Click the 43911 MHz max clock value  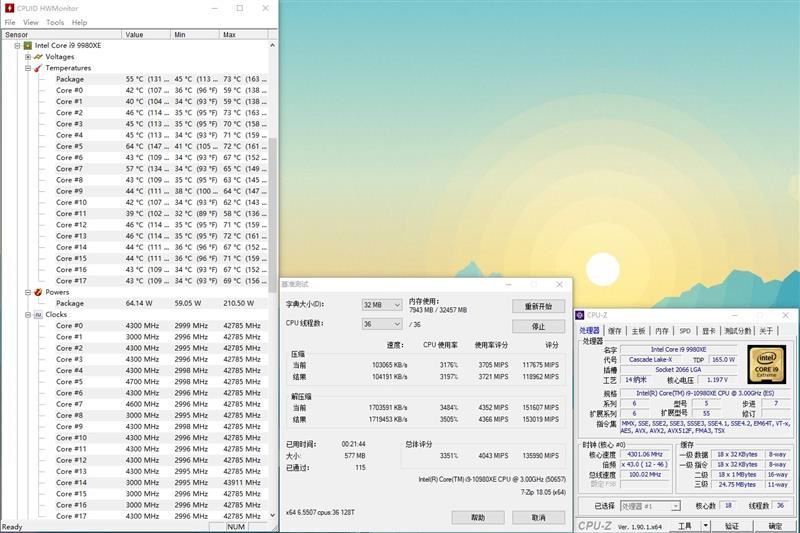point(242,483)
